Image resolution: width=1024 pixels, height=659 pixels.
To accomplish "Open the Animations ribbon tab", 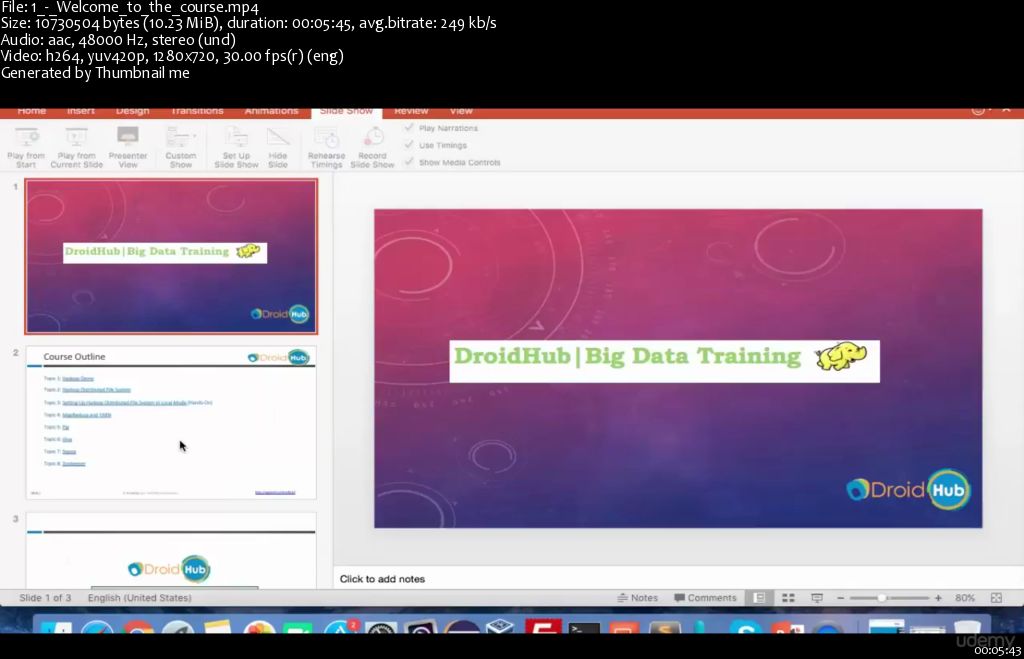I will coord(272,111).
